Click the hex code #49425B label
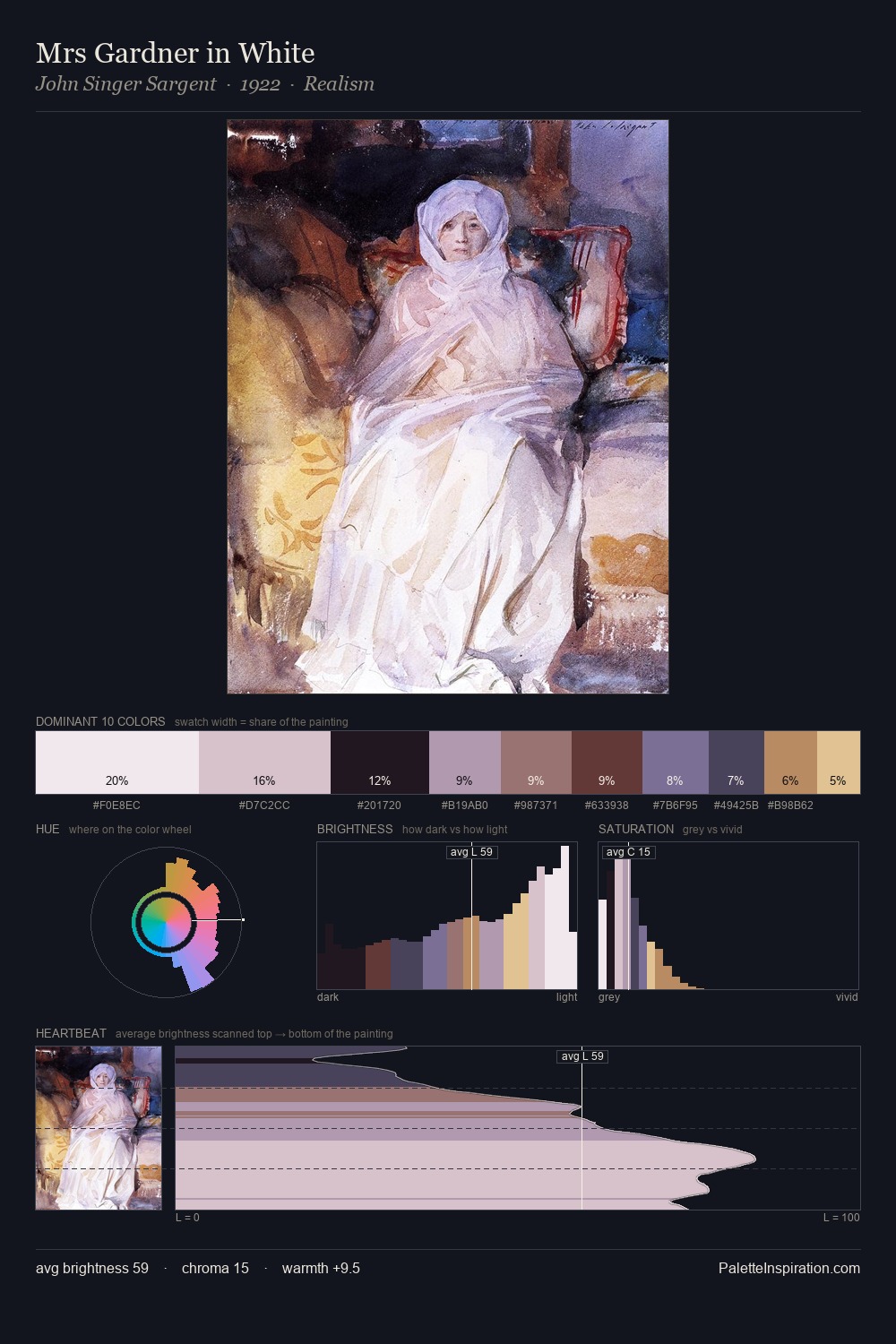Viewport: 896px width, 1344px height. 737,806
